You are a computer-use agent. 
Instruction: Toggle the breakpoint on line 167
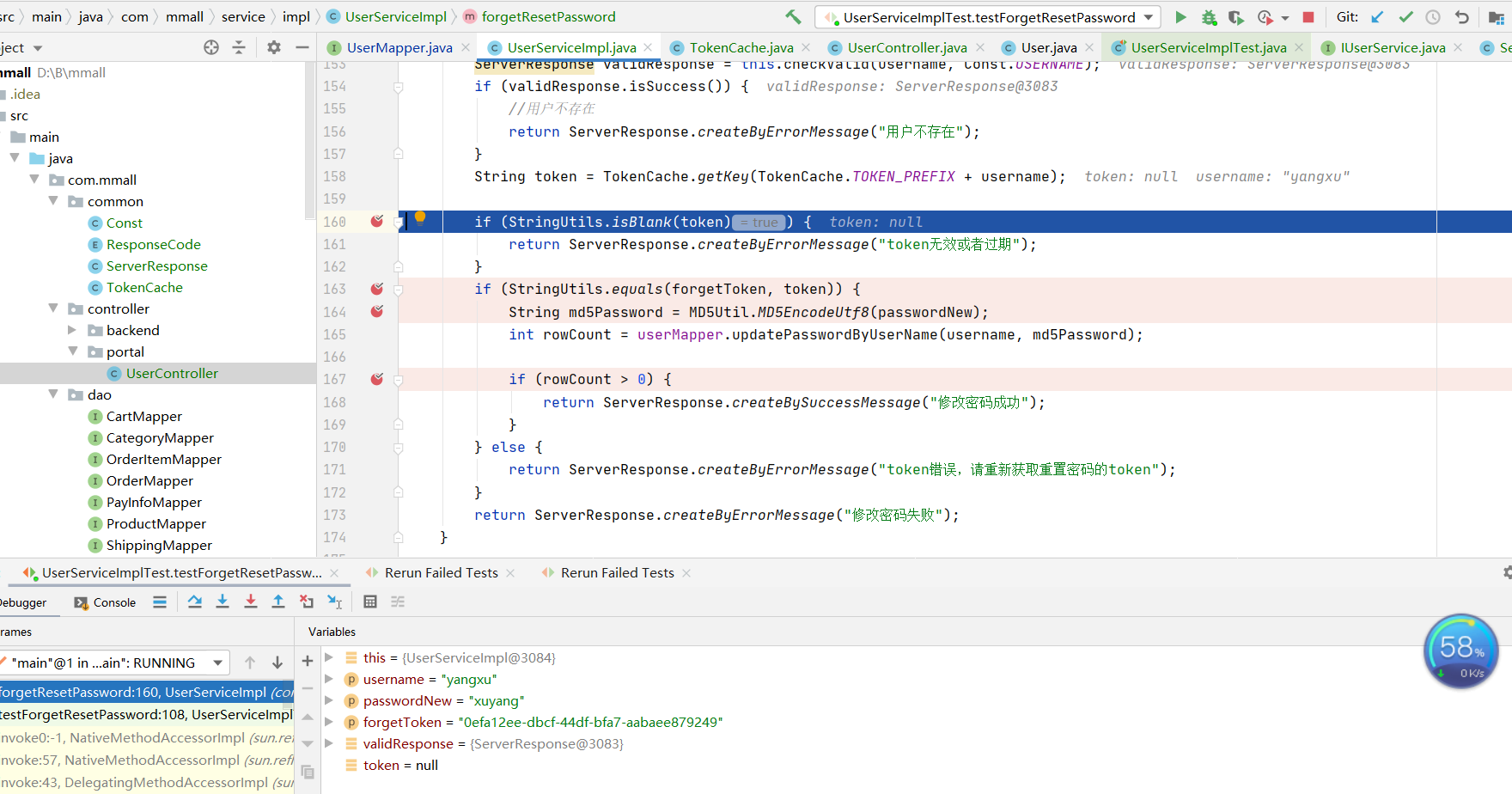click(x=377, y=379)
